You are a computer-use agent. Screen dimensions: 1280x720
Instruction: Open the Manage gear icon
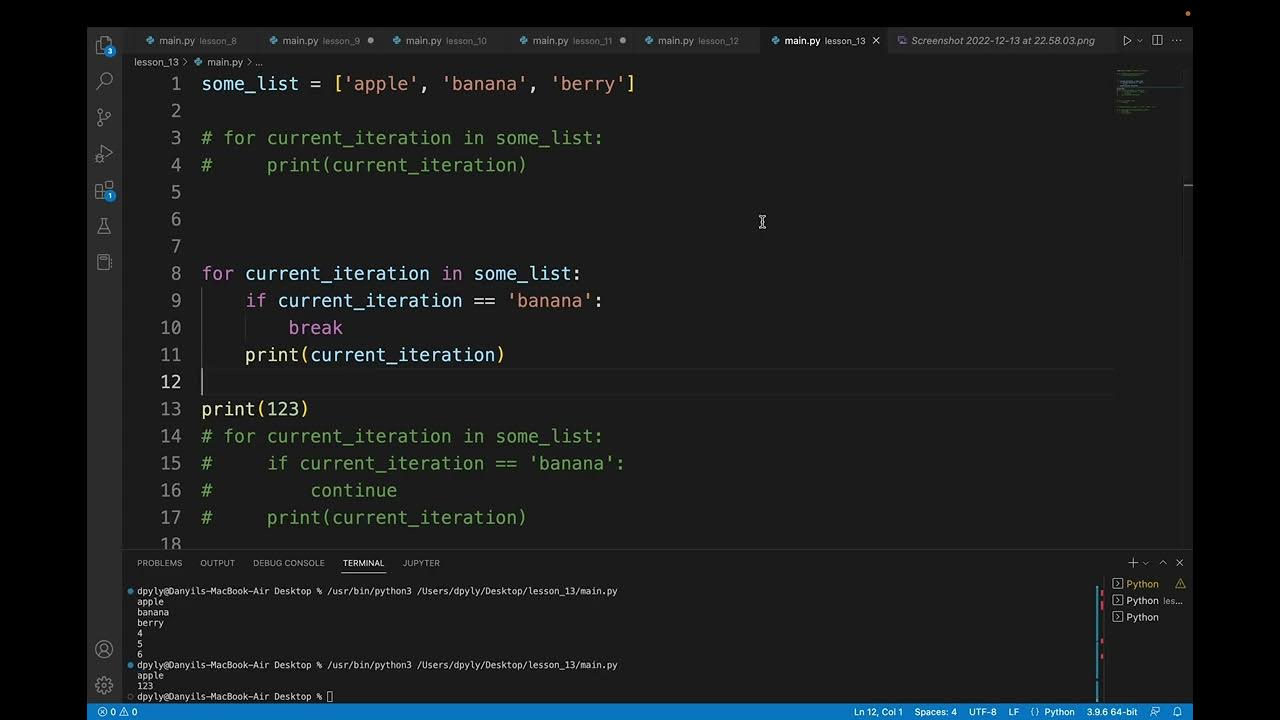pos(104,685)
